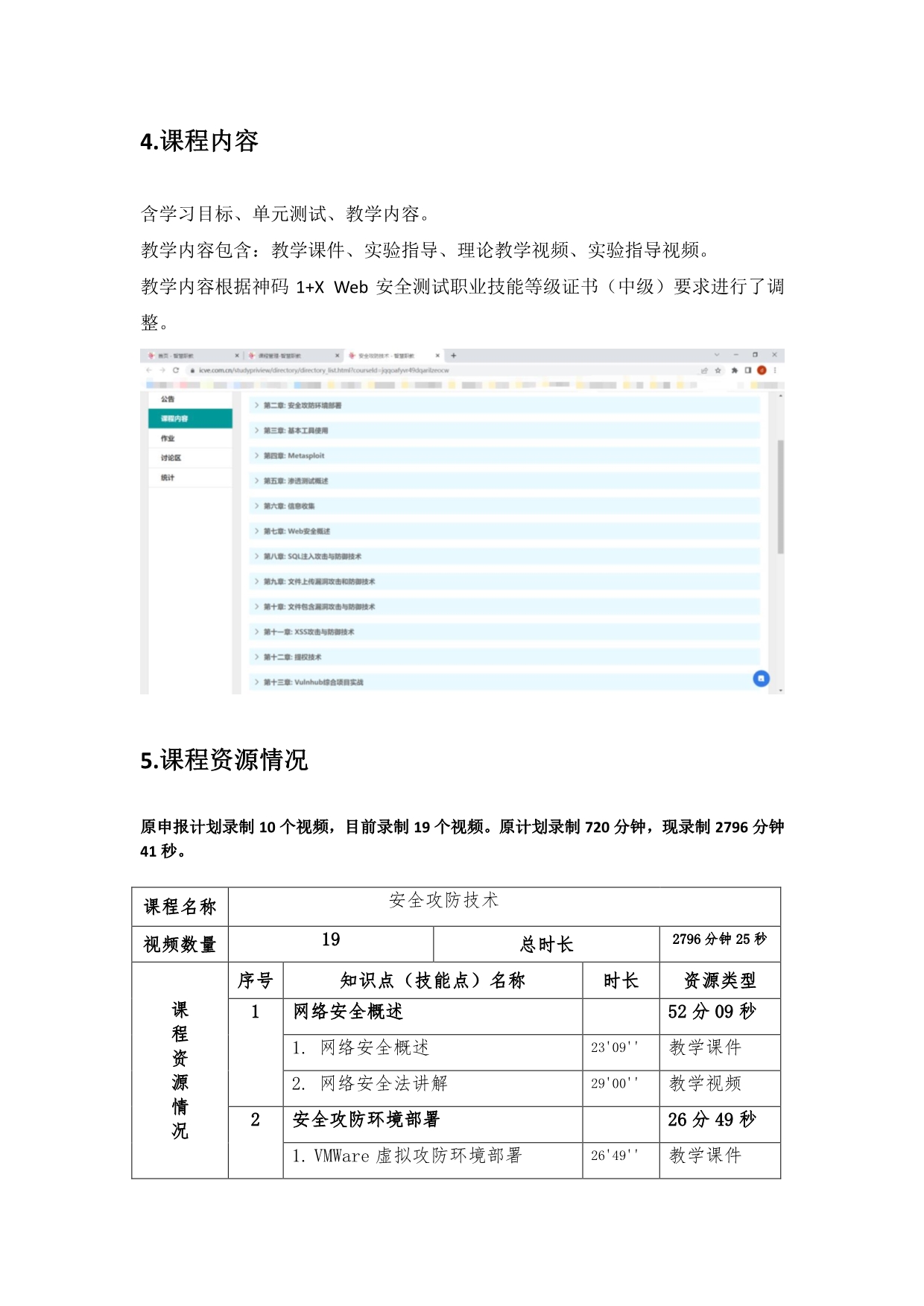The width and height of the screenshot is (924, 1306).
Task: Expand 第十三章 Vulnhub综合项目实战 chapter
Action: click(x=312, y=682)
